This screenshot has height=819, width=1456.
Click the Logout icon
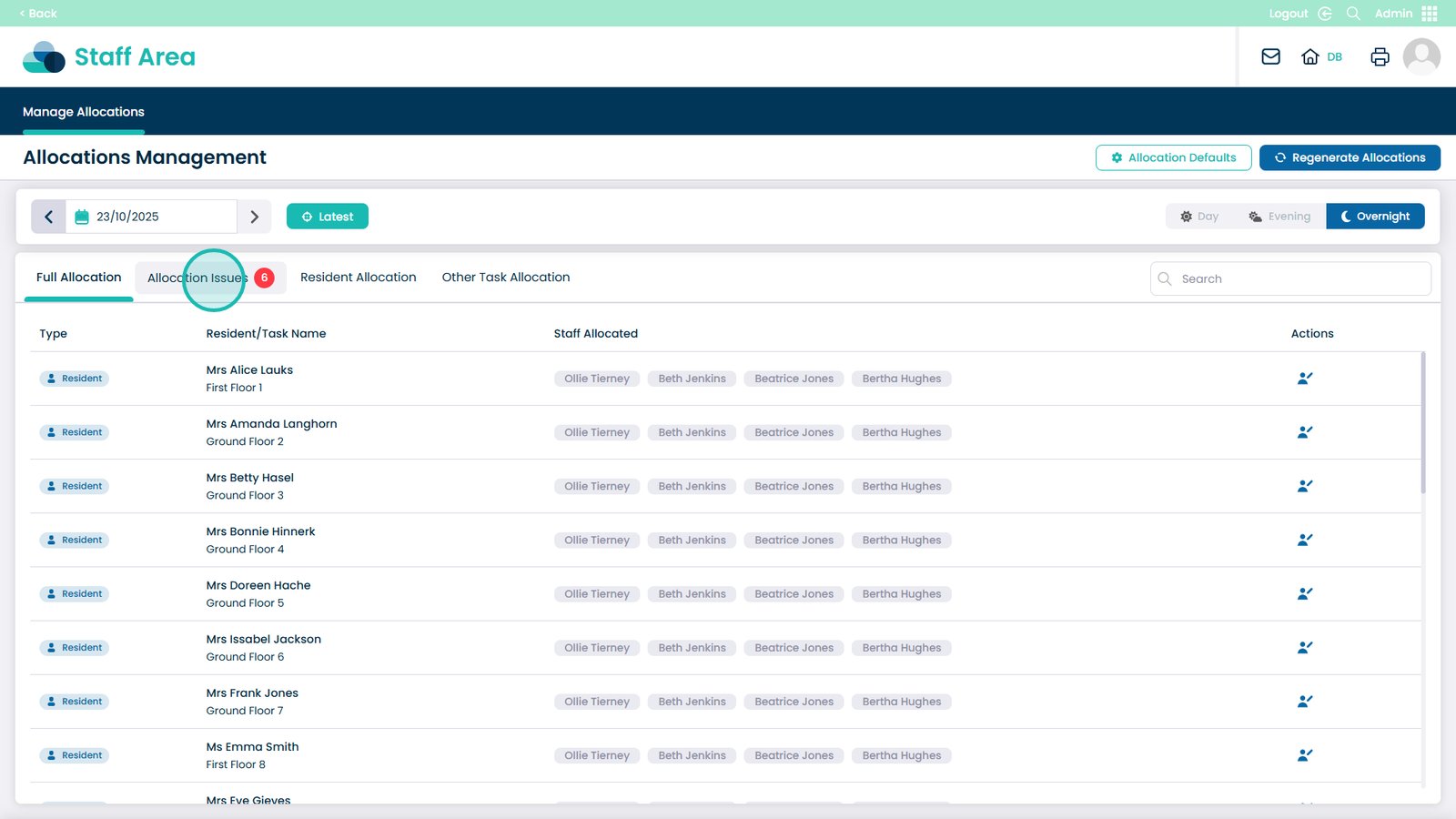pyautogui.click(x=1325, y=14)
